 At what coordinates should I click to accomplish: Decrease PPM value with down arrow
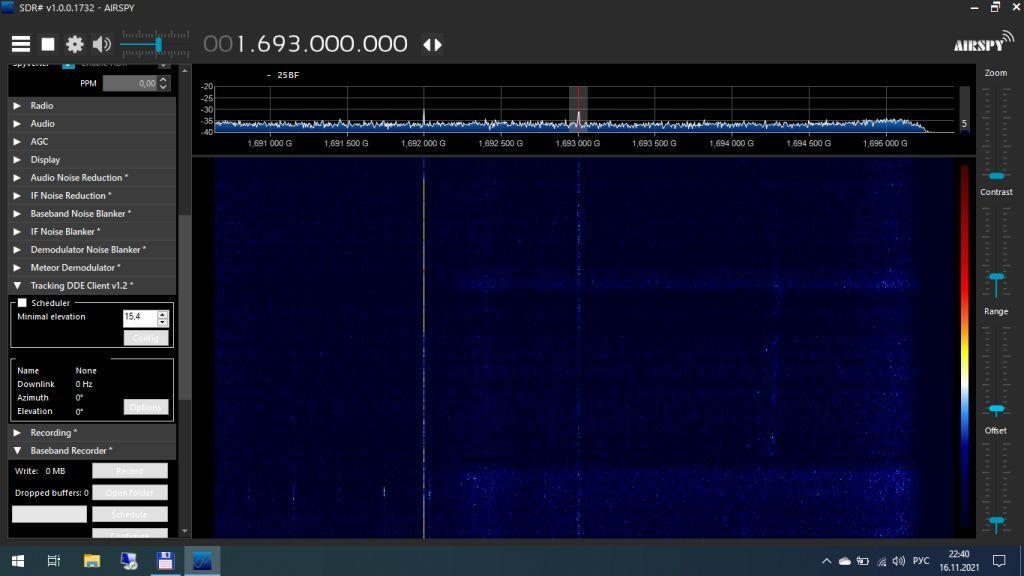coord(163,88)
